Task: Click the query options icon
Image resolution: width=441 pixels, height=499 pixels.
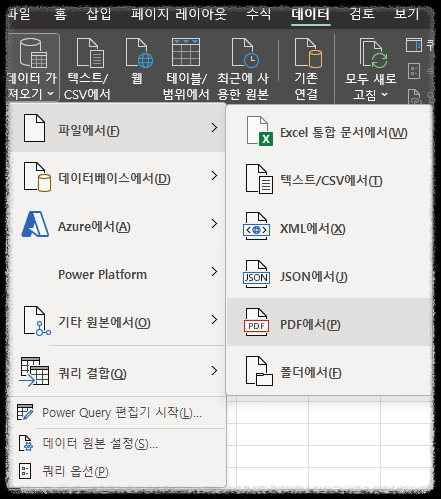Action: point(25,471)
